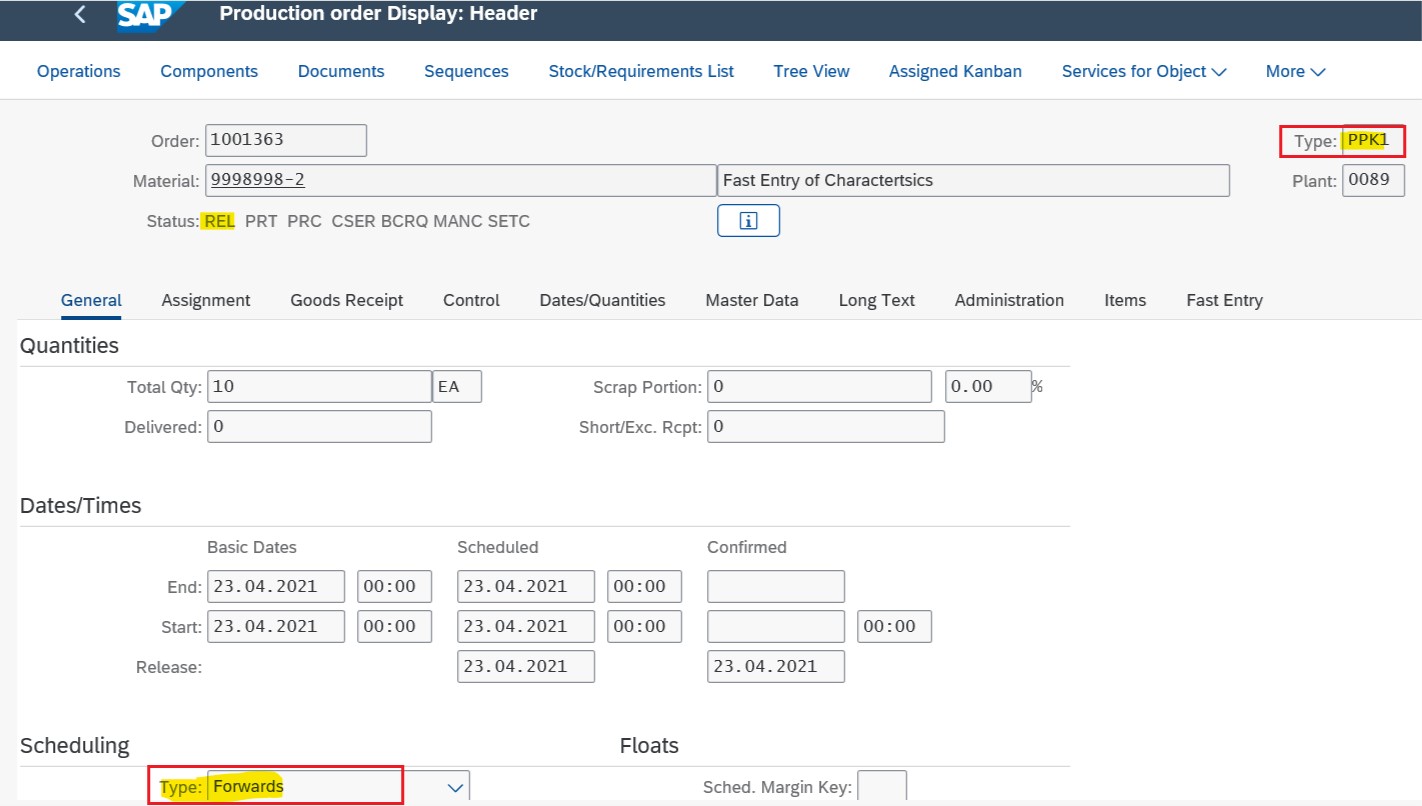Image resolution: width=1422 pixels, height=806 pixels.
Task: Click the Material field 9998998-2
Action: pos(460,180)
